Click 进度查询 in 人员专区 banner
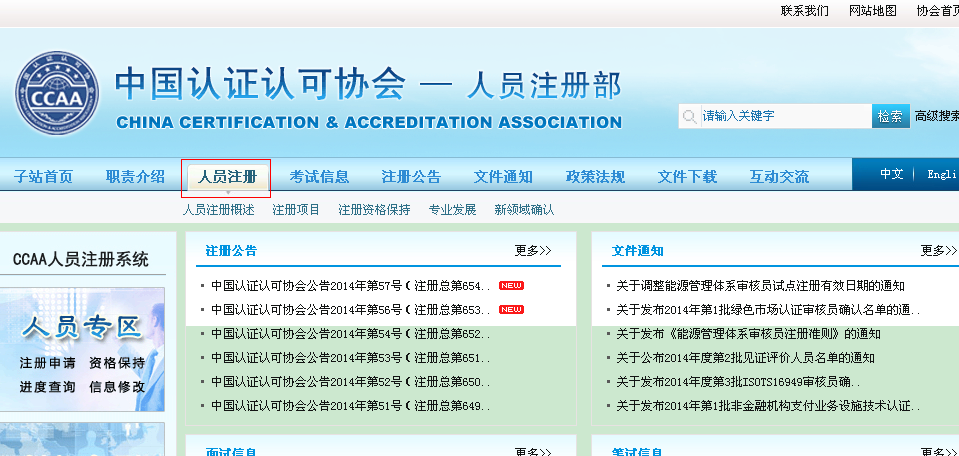Viewport: 959px width, 456px height. pyautogui.click(x=48, y=386)
